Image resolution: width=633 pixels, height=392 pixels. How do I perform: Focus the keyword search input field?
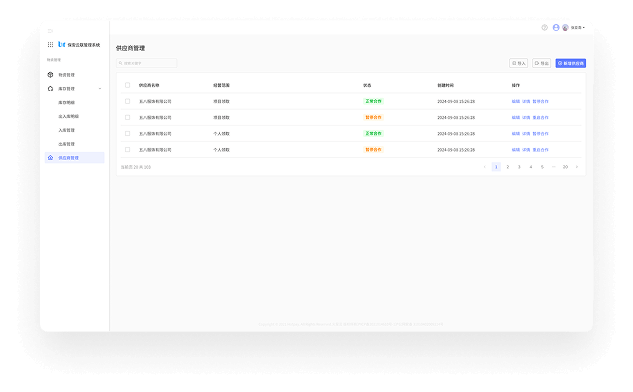pyautogui.click(x=147, y=63)
